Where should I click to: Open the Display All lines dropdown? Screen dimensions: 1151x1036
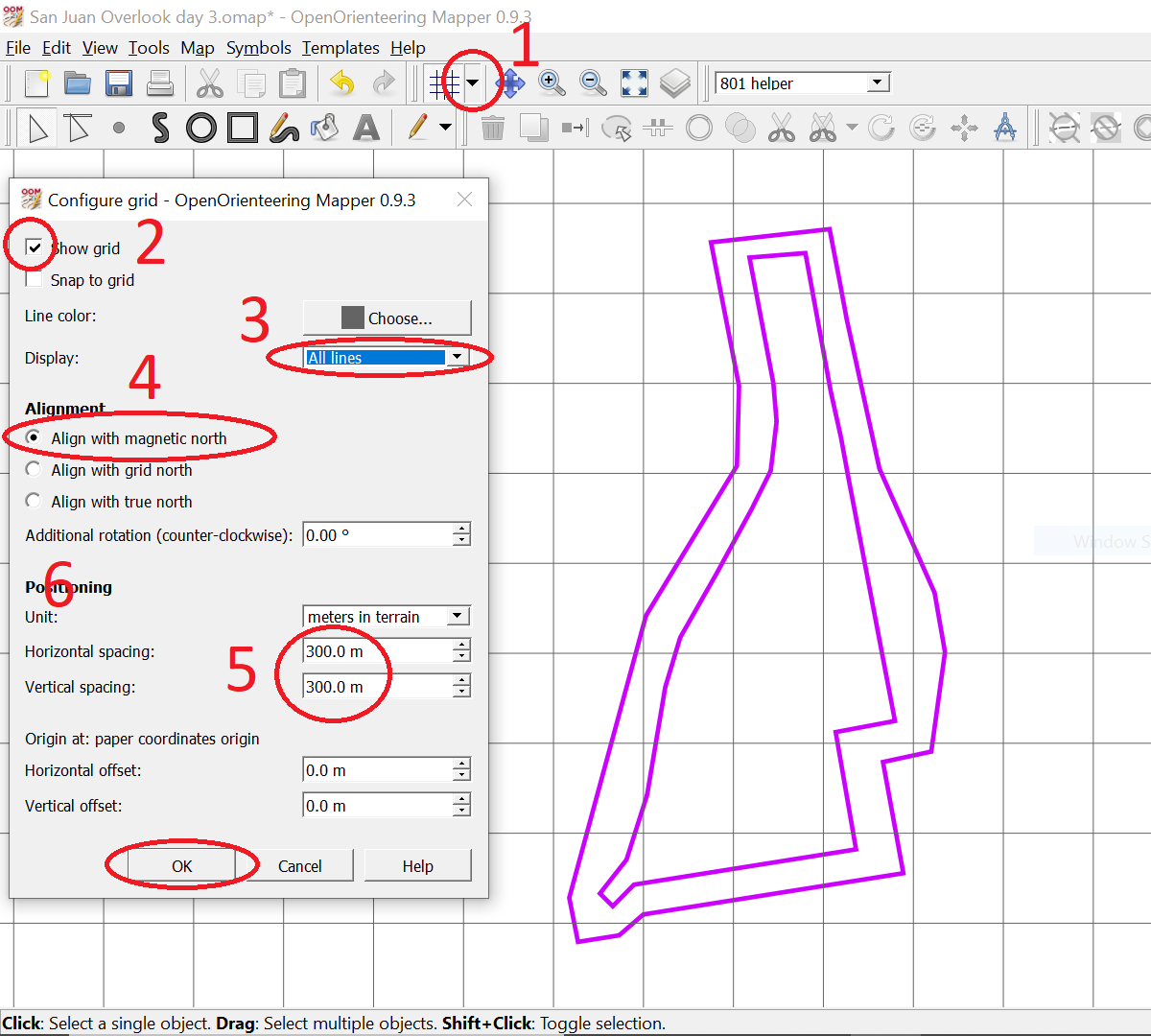384,358
